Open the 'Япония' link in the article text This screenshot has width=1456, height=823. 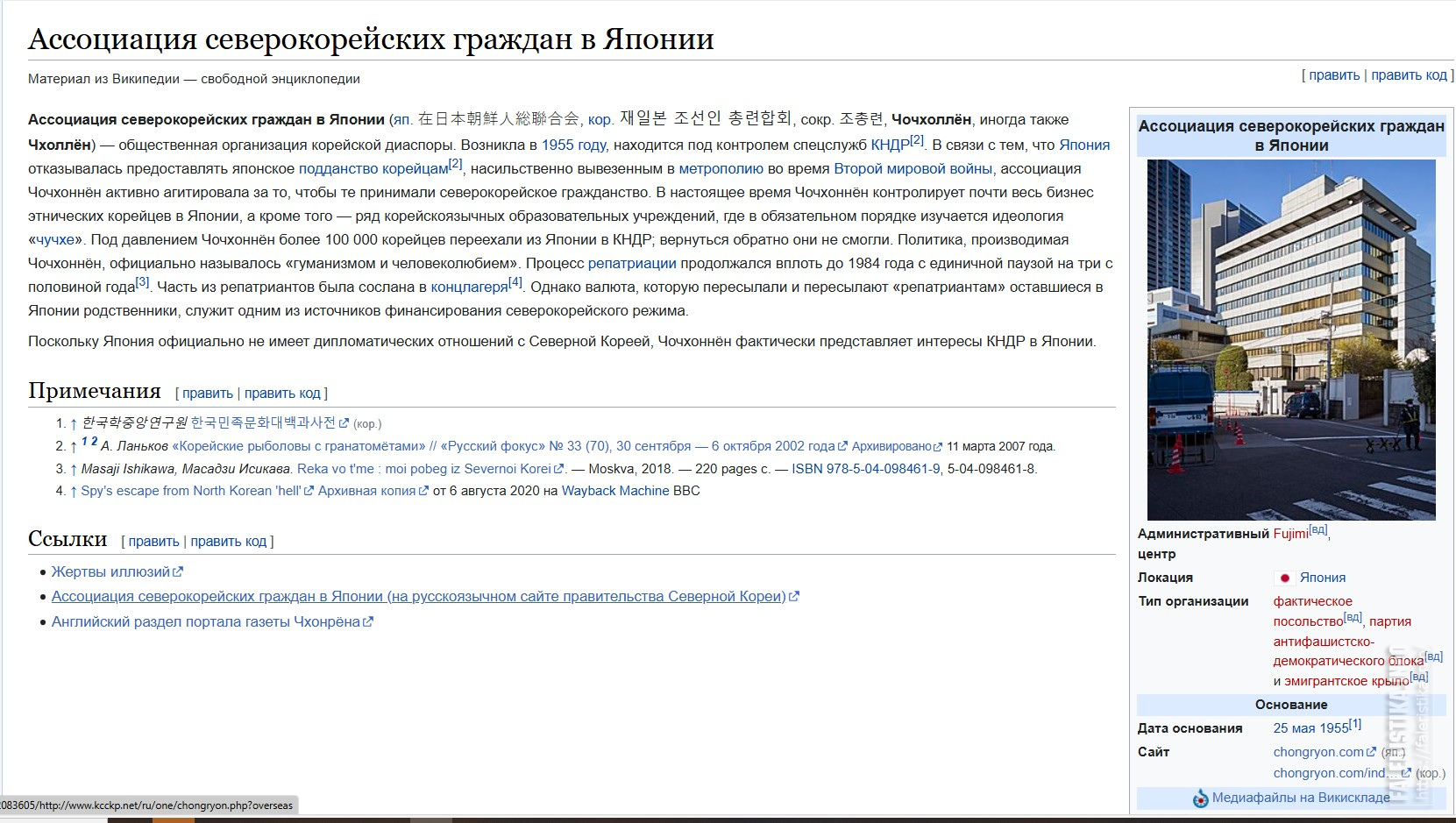tap(1084, 145)
